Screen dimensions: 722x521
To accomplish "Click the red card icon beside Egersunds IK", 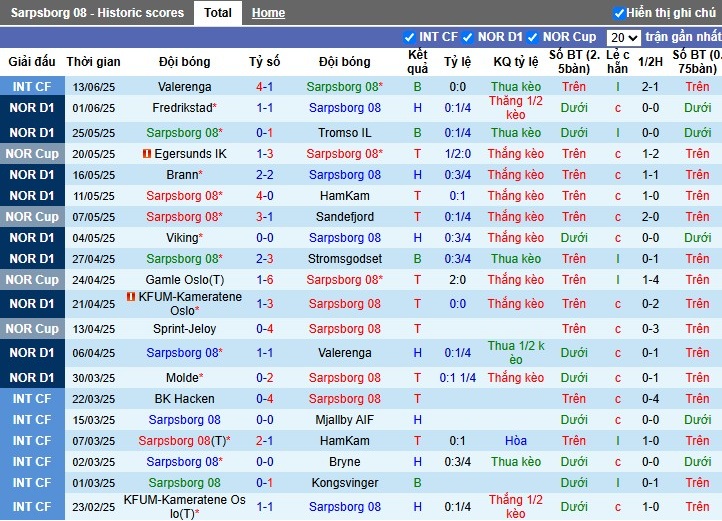I will (147, 154).
